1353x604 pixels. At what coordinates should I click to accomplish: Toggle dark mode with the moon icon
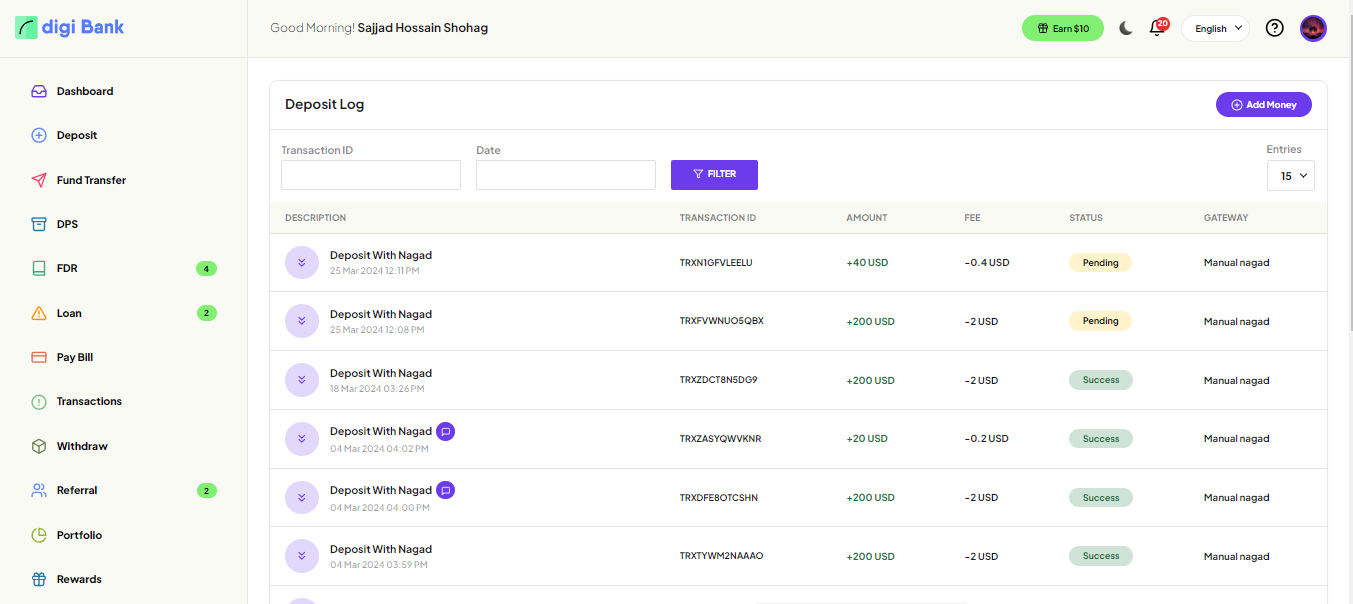pyautogui.click(x=1126, y=28)
